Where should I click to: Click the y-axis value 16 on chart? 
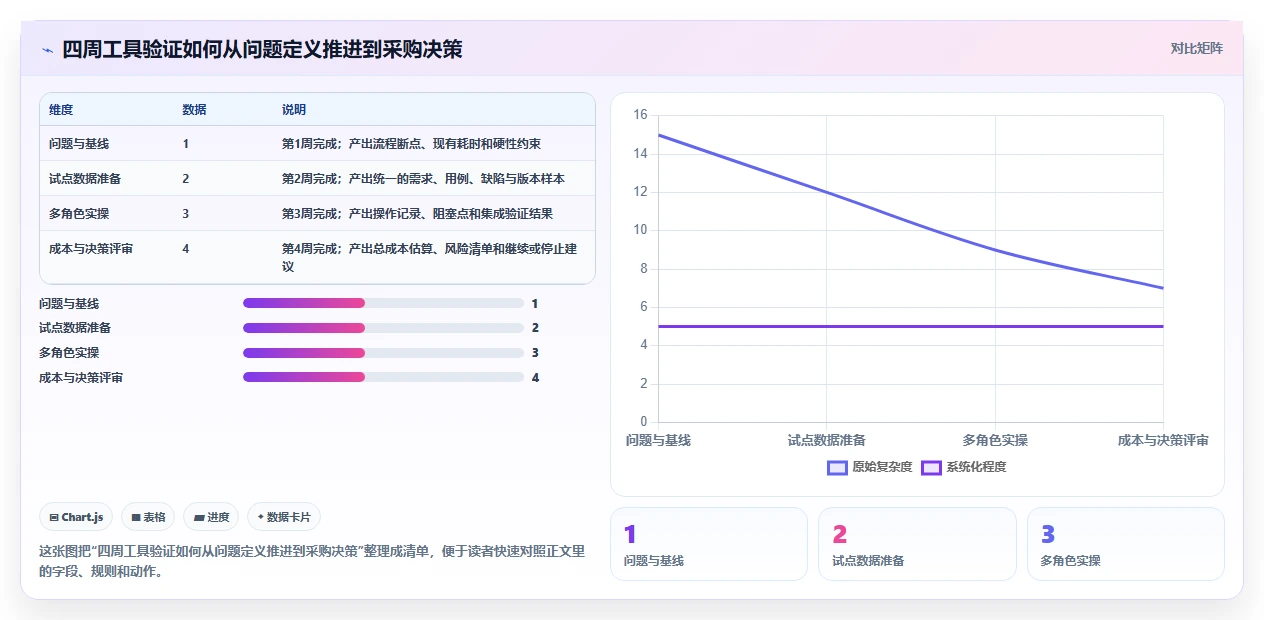pyautogui.click(x=640, y=115)
